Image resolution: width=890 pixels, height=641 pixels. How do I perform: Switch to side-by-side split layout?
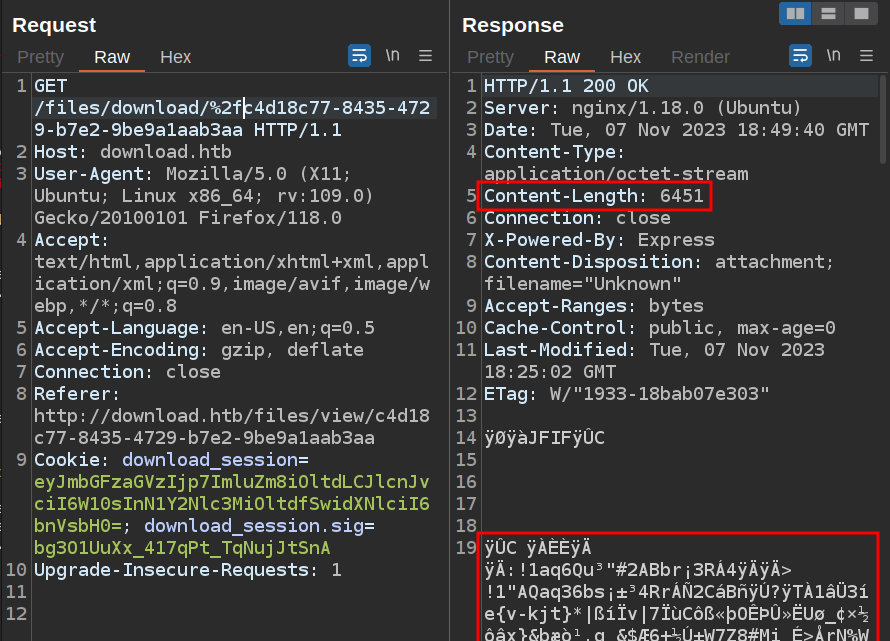coord(796,13)
